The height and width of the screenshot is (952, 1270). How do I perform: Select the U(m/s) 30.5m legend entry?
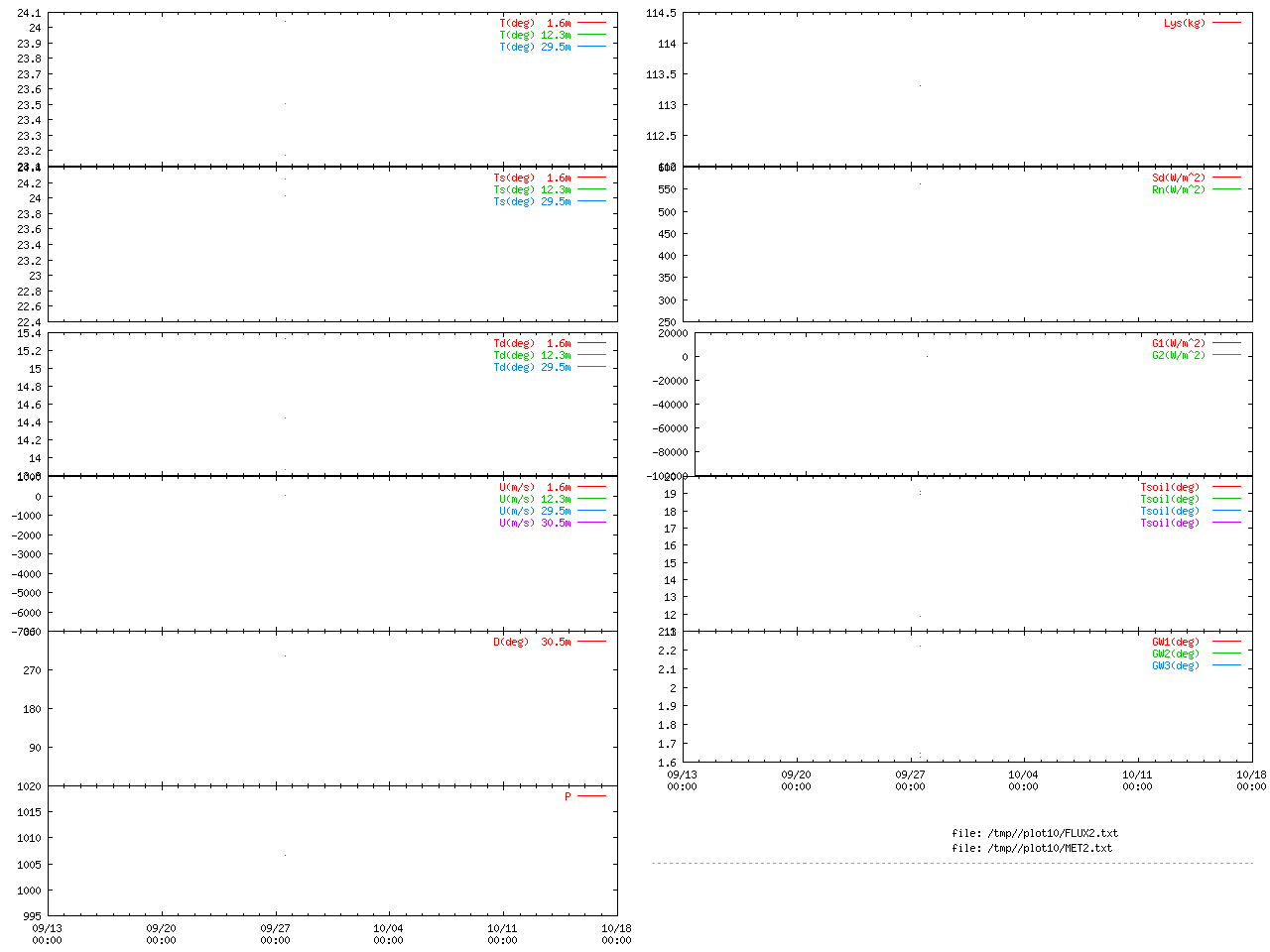(535, 523)
